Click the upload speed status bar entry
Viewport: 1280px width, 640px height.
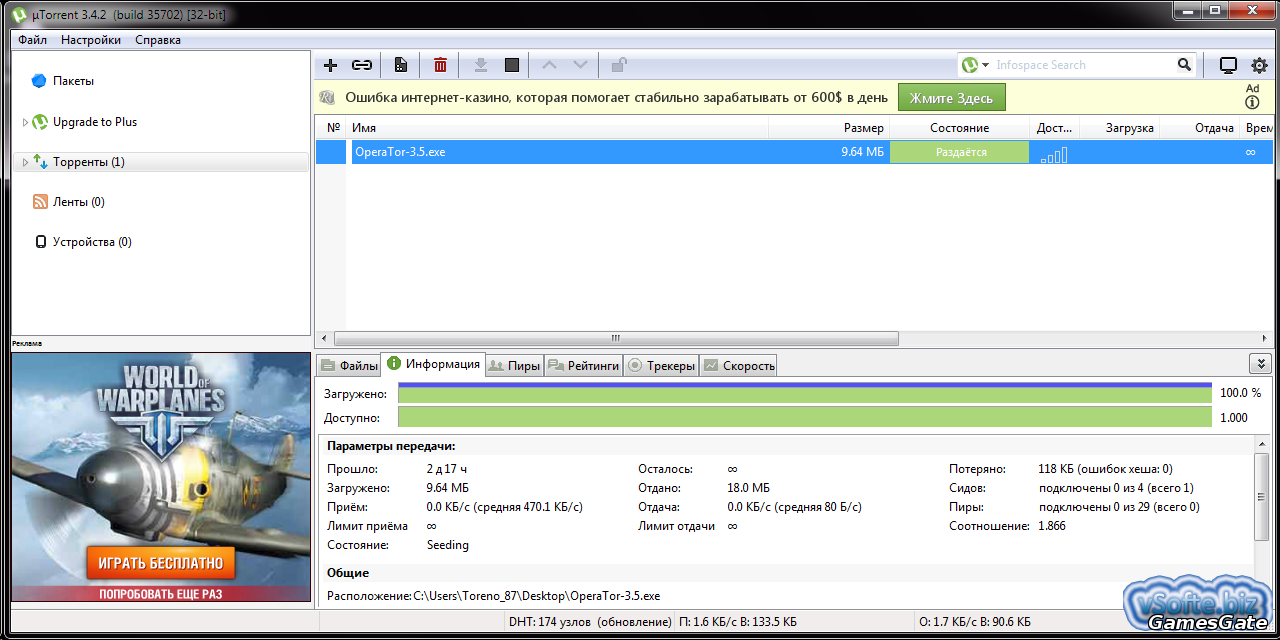(x=974, y=622)
